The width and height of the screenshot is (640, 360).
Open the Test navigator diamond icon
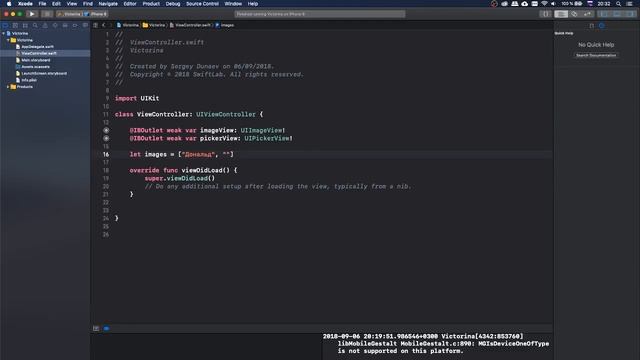click(55, 25)
